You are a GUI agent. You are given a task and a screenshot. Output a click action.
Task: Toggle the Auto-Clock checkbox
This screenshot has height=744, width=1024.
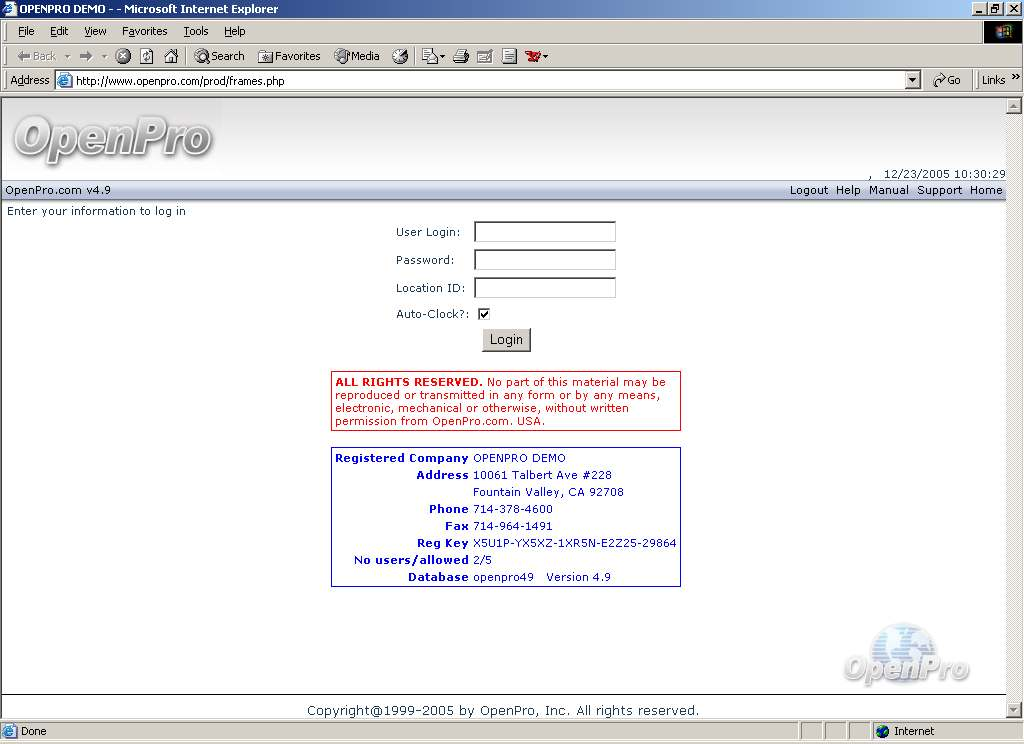coord(484,314)
